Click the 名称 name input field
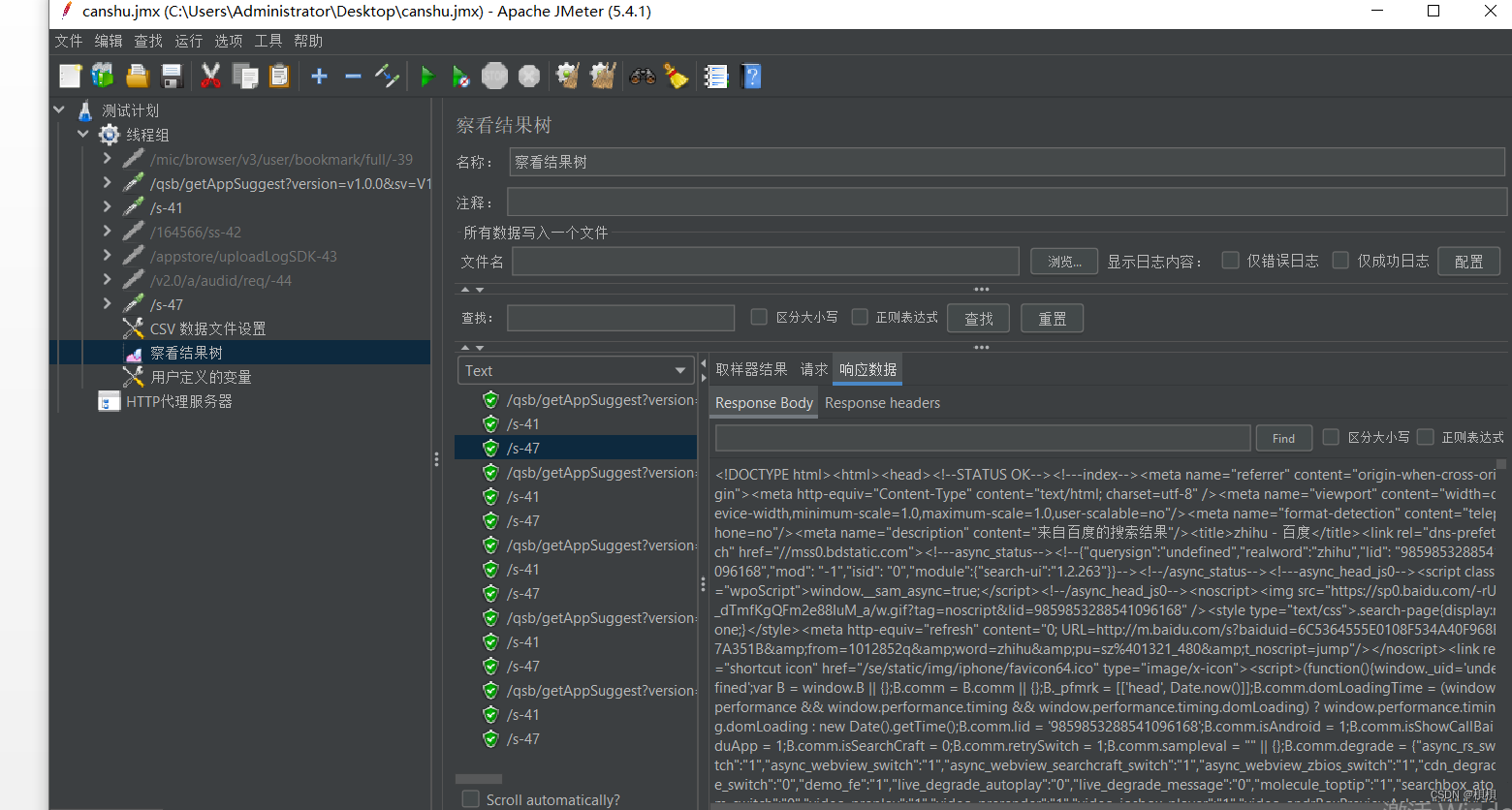 click(x=1006, y=162)
